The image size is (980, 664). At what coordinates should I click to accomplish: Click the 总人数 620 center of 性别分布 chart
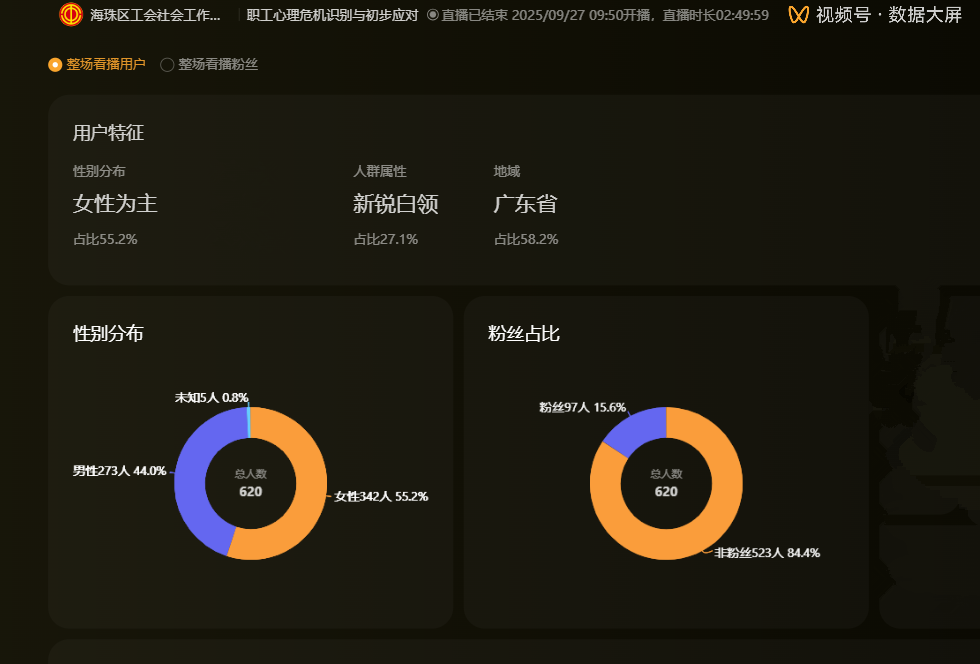point(250,484)
